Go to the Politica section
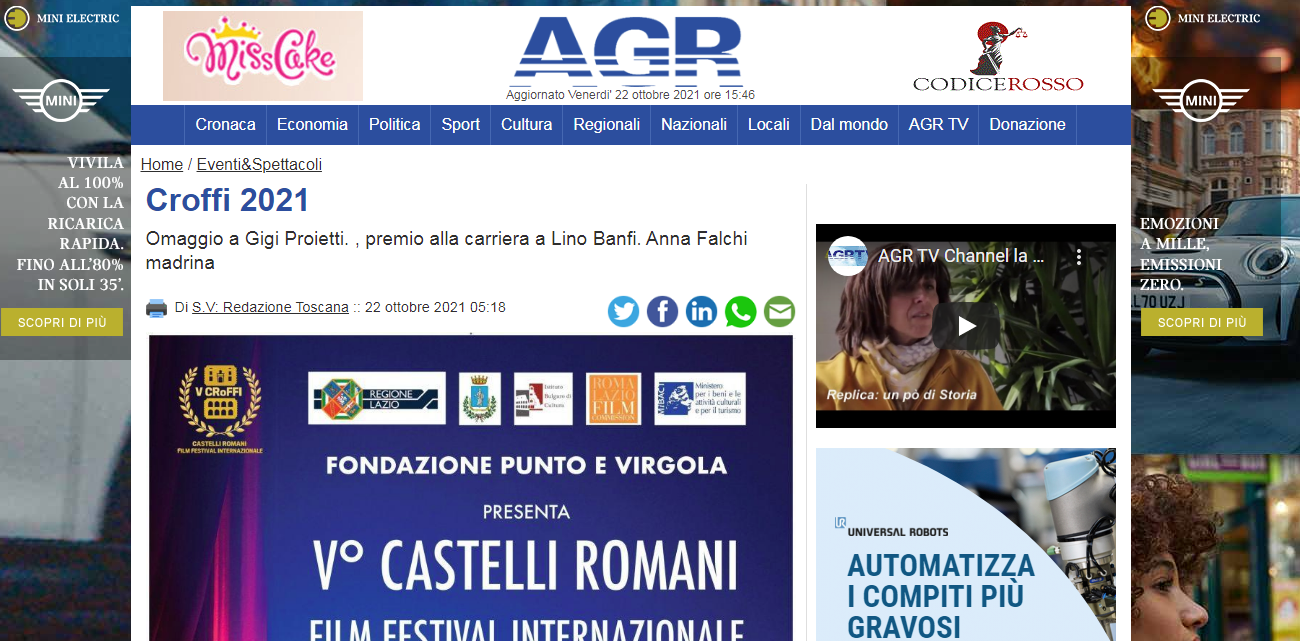1300x641 pixels. (394, 125)
